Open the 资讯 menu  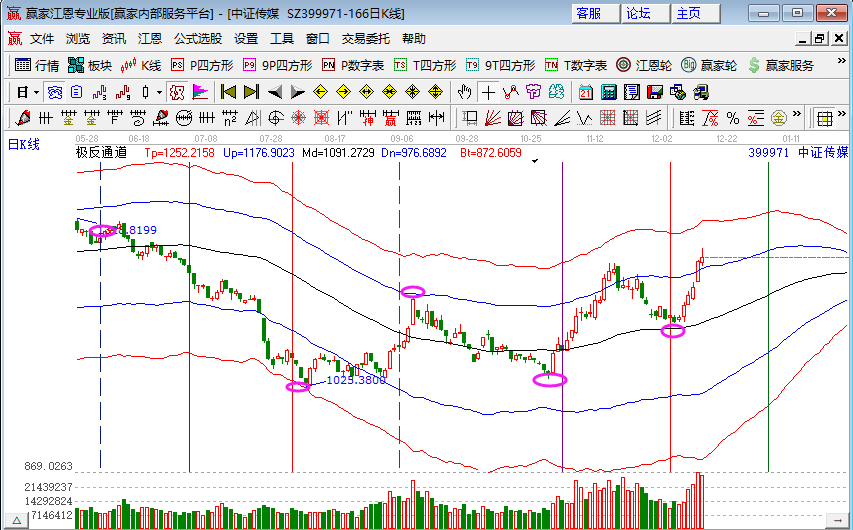tap(114, 39)
